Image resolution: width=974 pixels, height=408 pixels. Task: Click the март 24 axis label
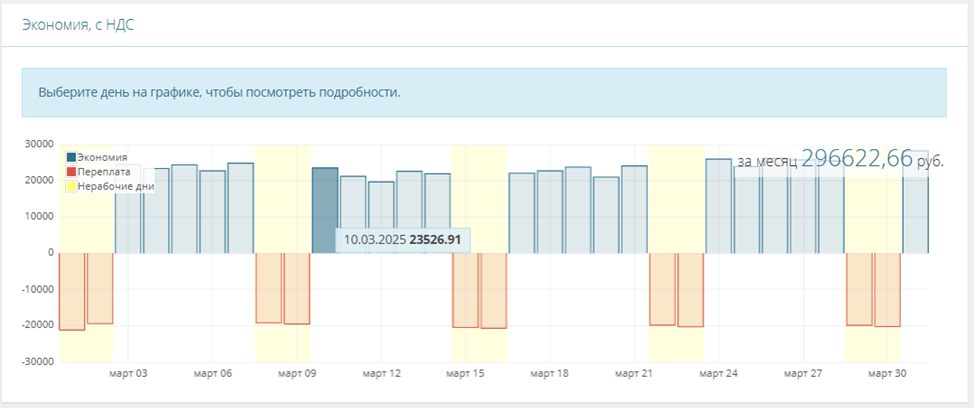(x=719, y=373)
